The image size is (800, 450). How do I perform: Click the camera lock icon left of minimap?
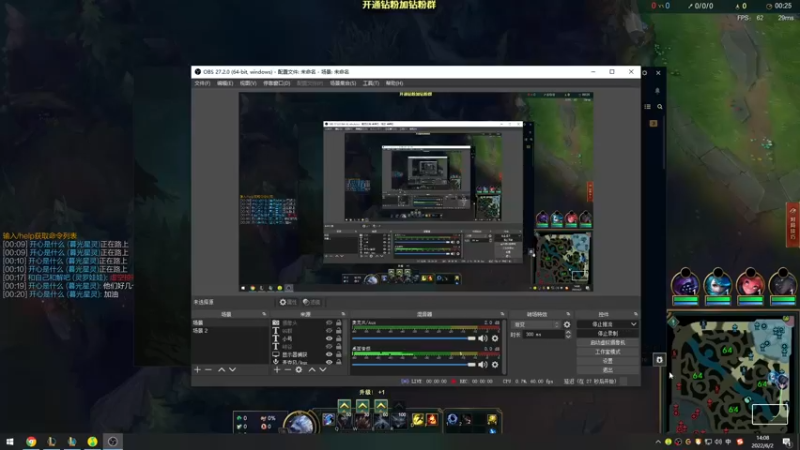pos(659,360)
